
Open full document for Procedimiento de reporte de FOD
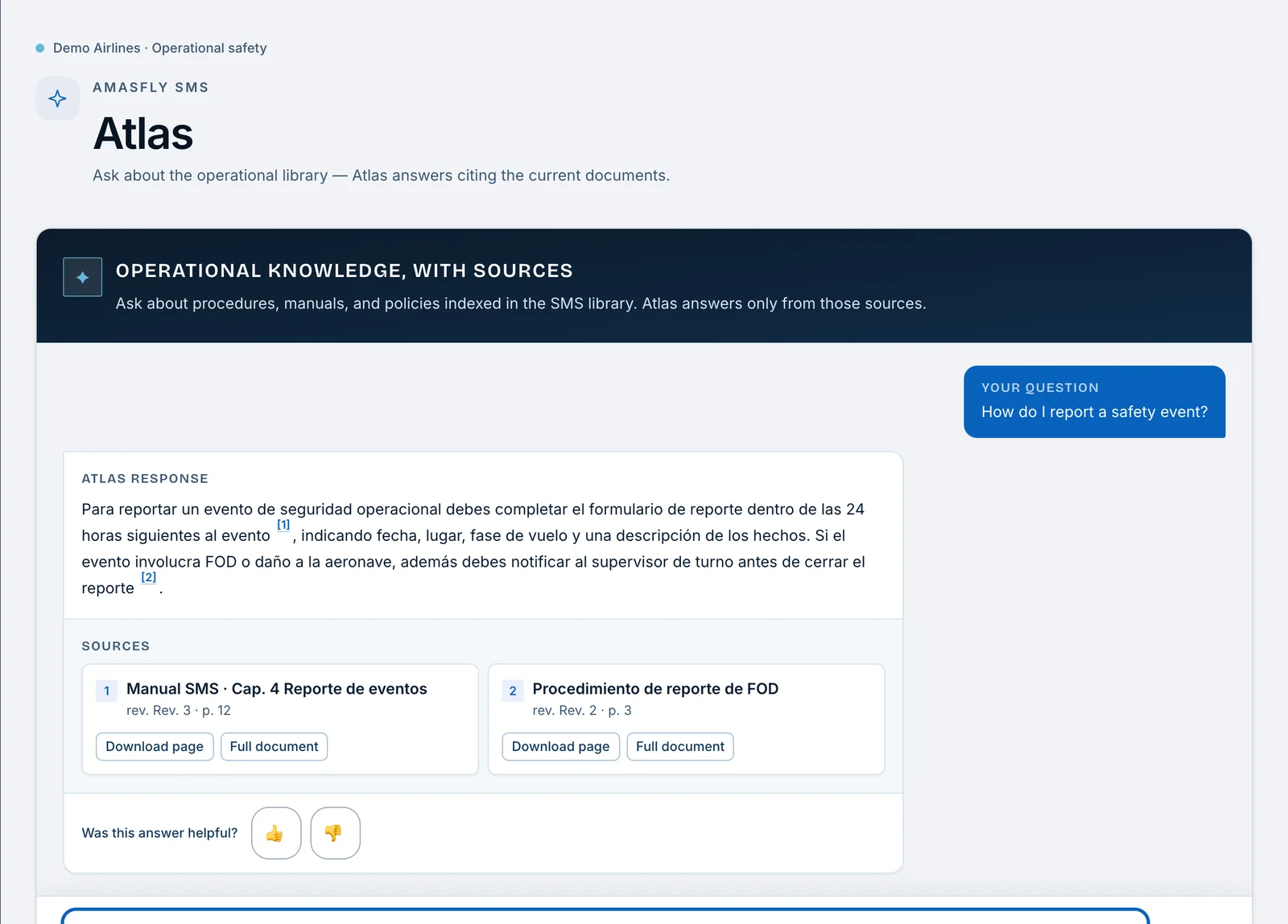pos(680,746)
